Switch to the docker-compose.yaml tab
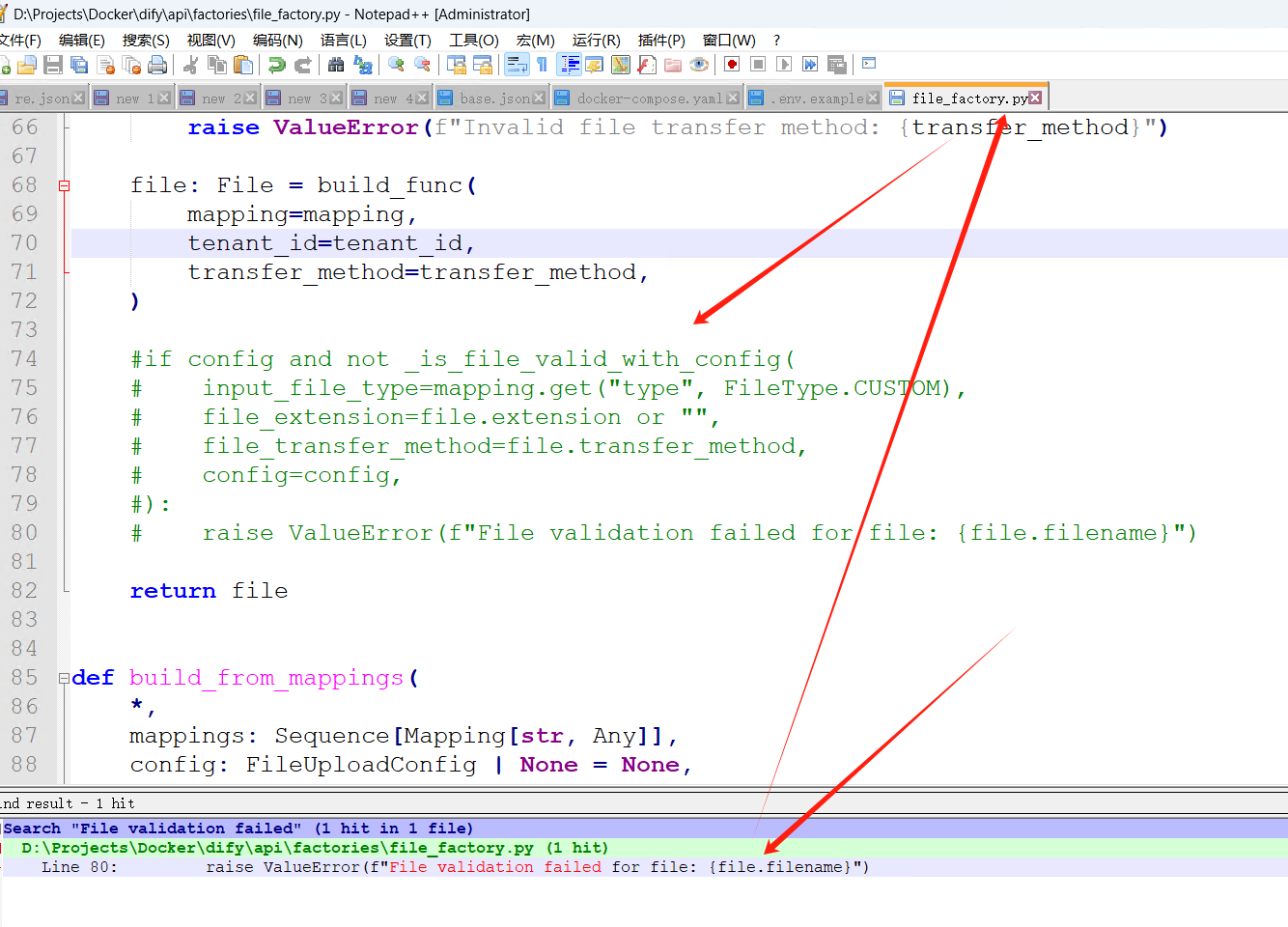1288x927 pixels. tap(649, 98)
